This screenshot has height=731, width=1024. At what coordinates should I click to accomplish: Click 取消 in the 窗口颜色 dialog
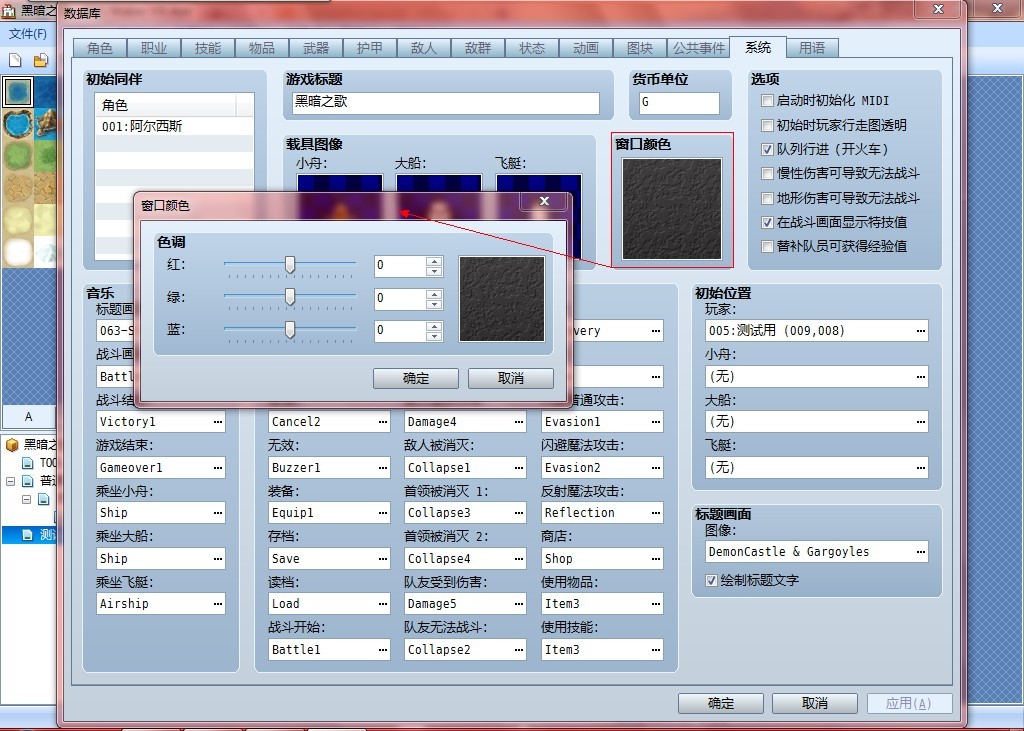[511, 378]
